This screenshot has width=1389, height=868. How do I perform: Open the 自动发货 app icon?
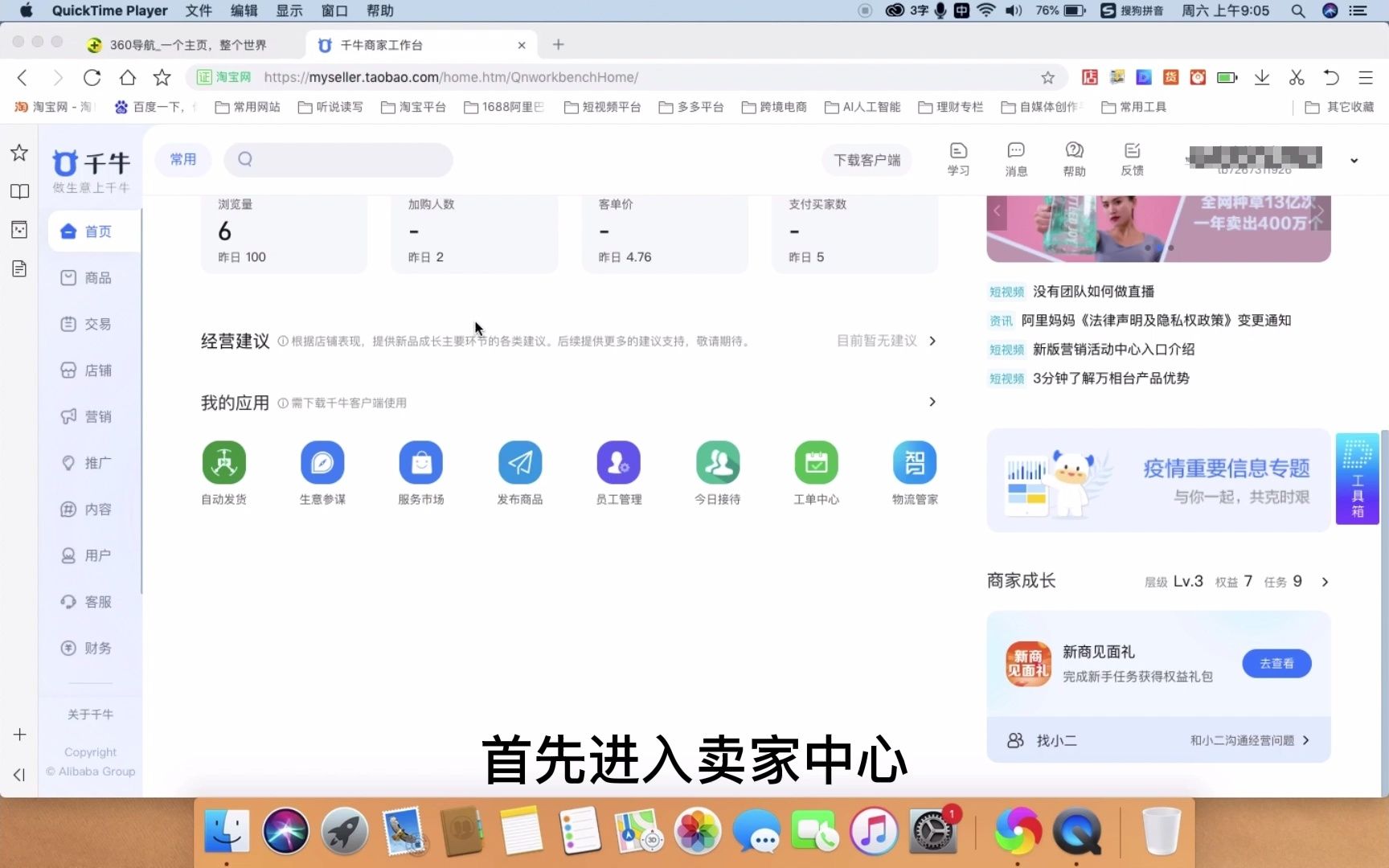224,463
